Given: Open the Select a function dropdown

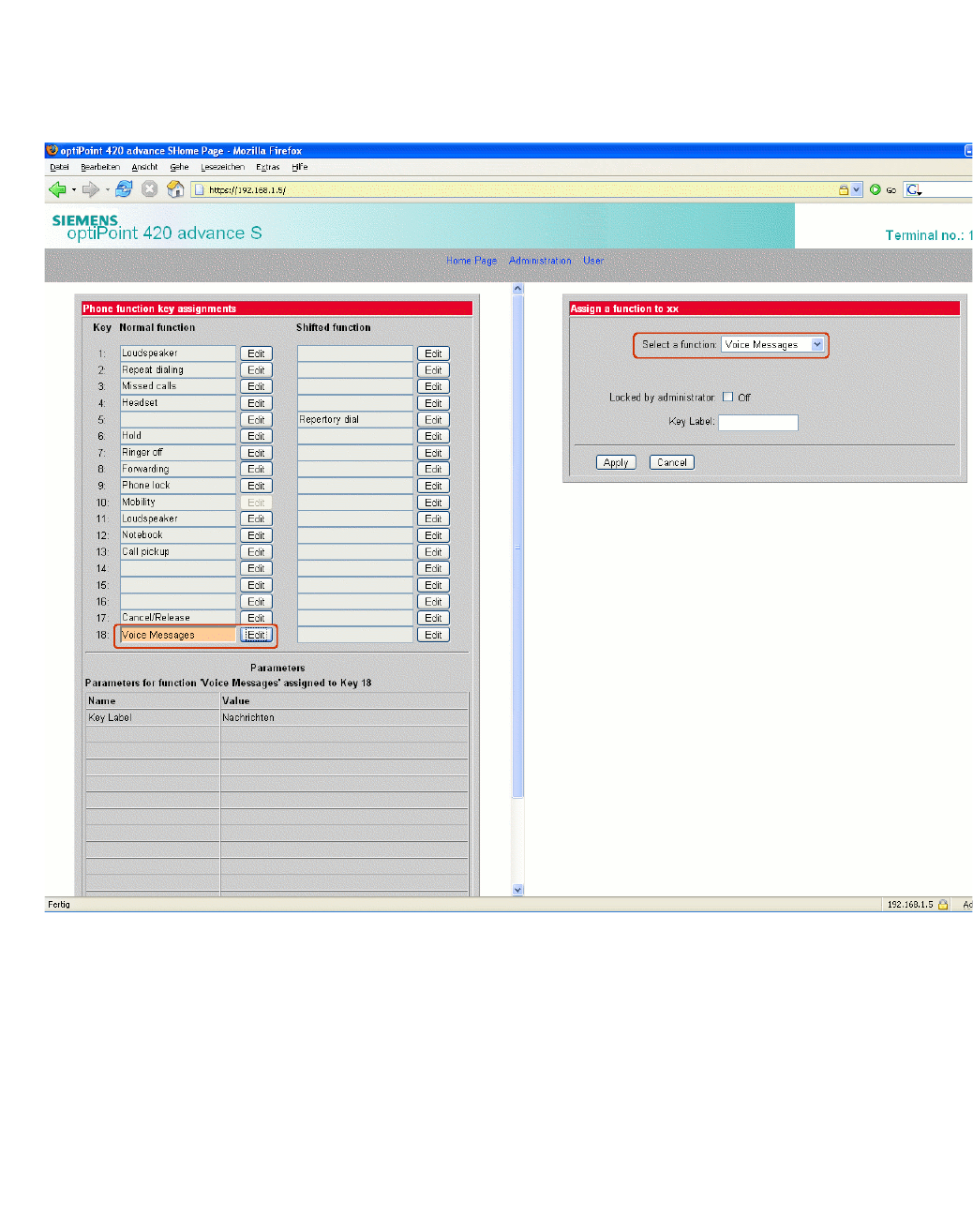Looking at the screenshot, I should [816, 345].
